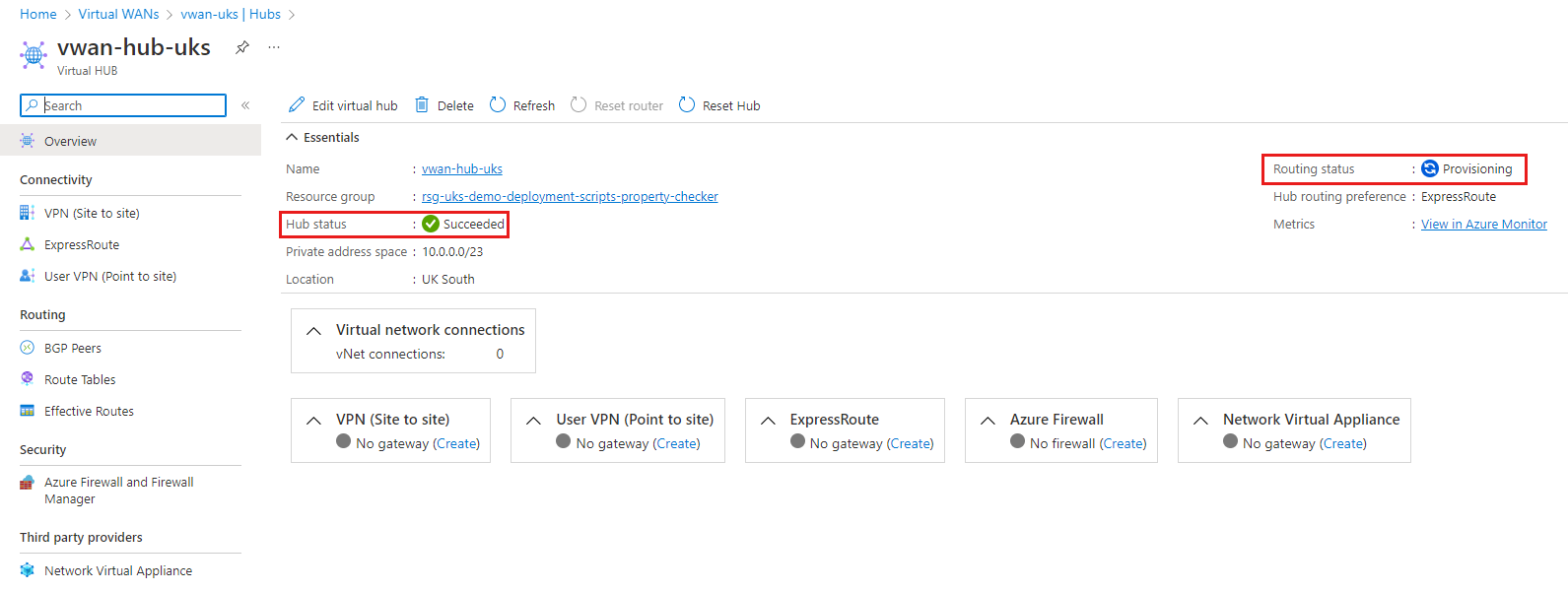Open Network Virtual Appliance under Third party providers
Image resolution: width=1568 pixels, height=592 pixels.
(x=118, y=570)
